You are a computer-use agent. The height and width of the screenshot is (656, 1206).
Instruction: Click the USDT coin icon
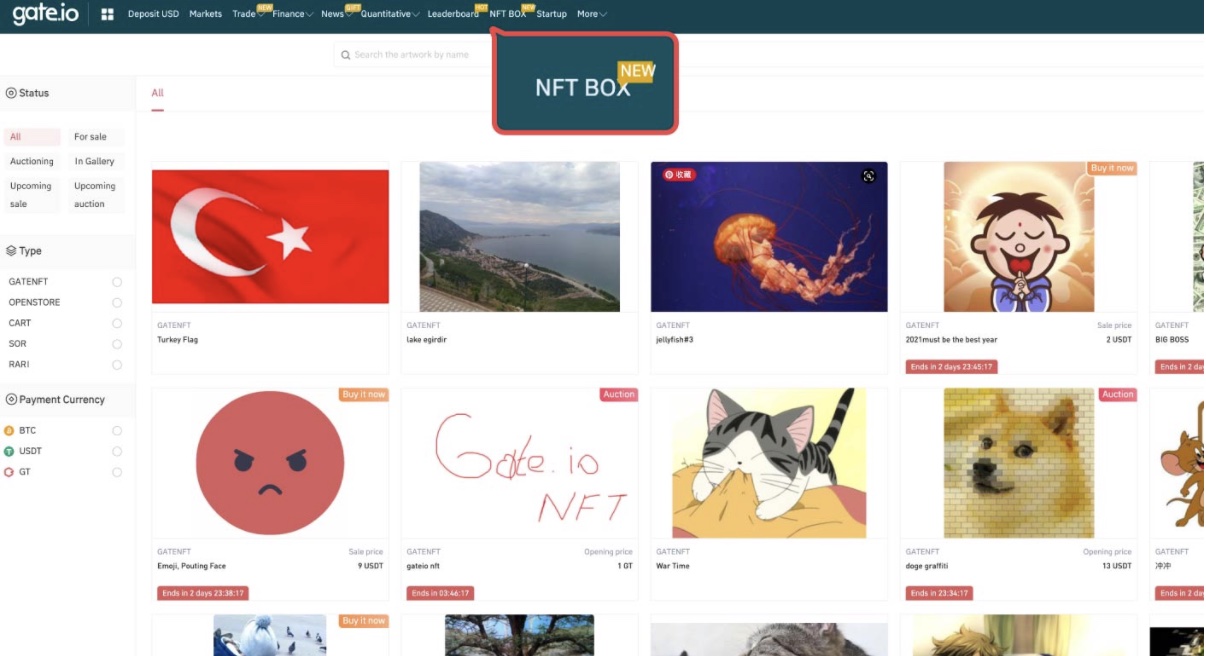coord(9,451)
